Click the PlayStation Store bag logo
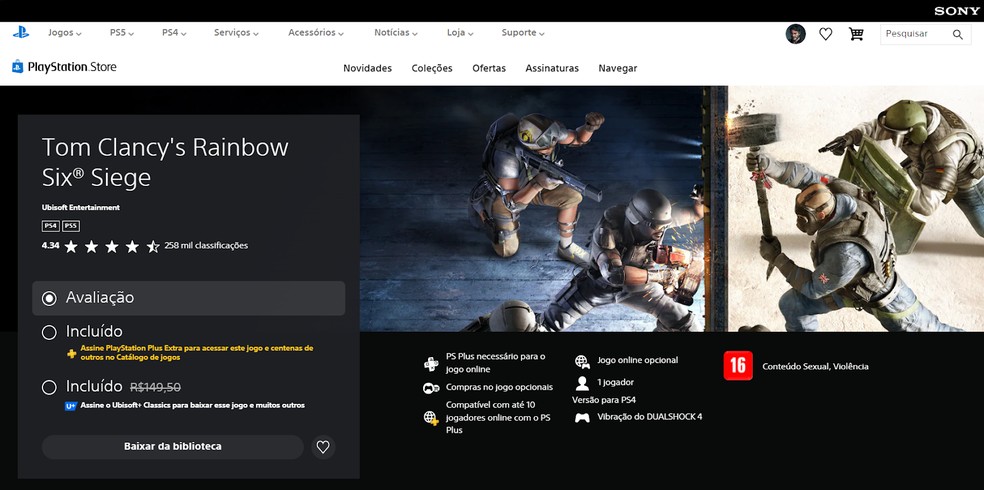Image resolution: width=984 pixels, height=490 pixels. (x=18, y=67)
